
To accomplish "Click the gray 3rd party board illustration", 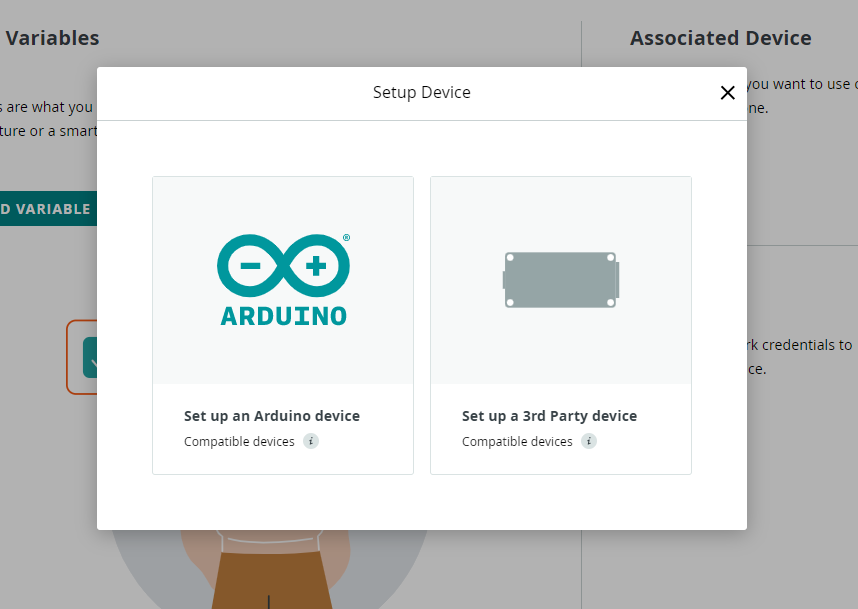I will [561, 280].
